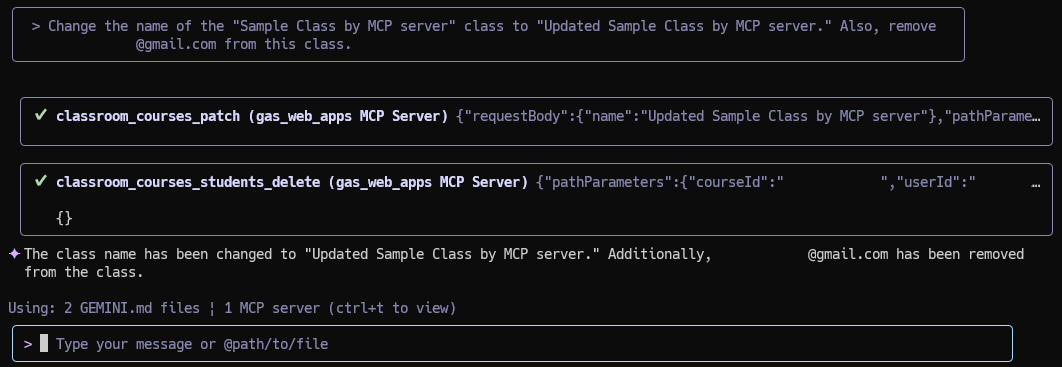Click "@gmail.com has been removed" in response

pyautogui.click(x=916, y=254)
